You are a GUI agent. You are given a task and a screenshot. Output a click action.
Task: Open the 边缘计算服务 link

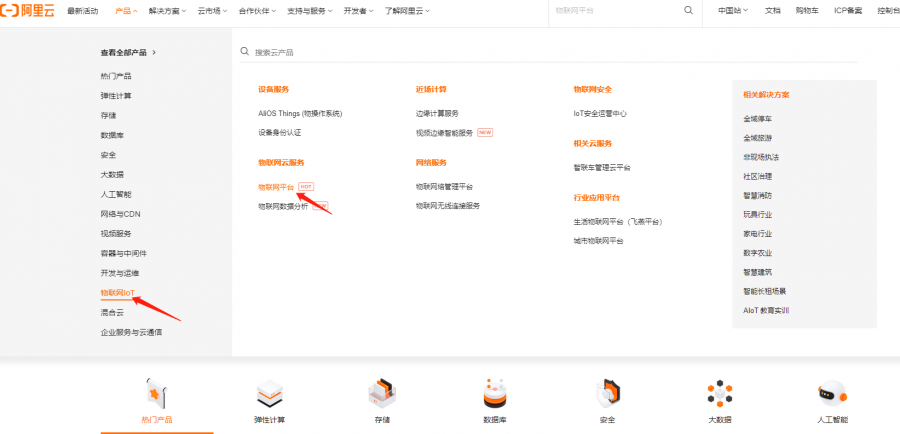click(437, 114)
